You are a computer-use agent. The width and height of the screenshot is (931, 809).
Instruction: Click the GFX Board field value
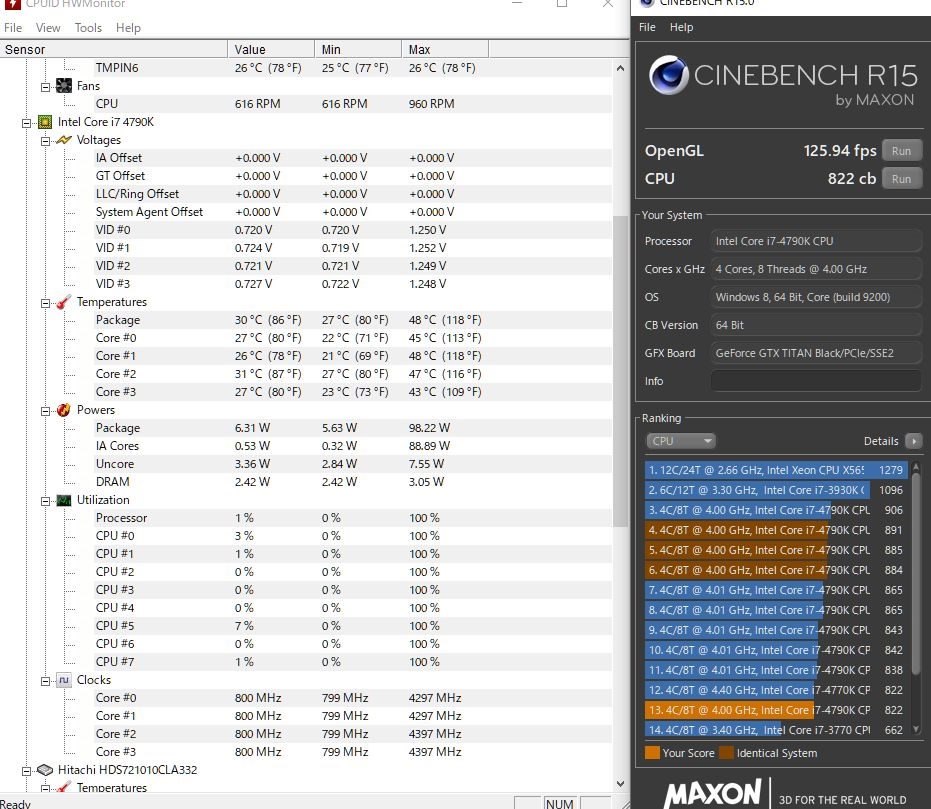816,353
